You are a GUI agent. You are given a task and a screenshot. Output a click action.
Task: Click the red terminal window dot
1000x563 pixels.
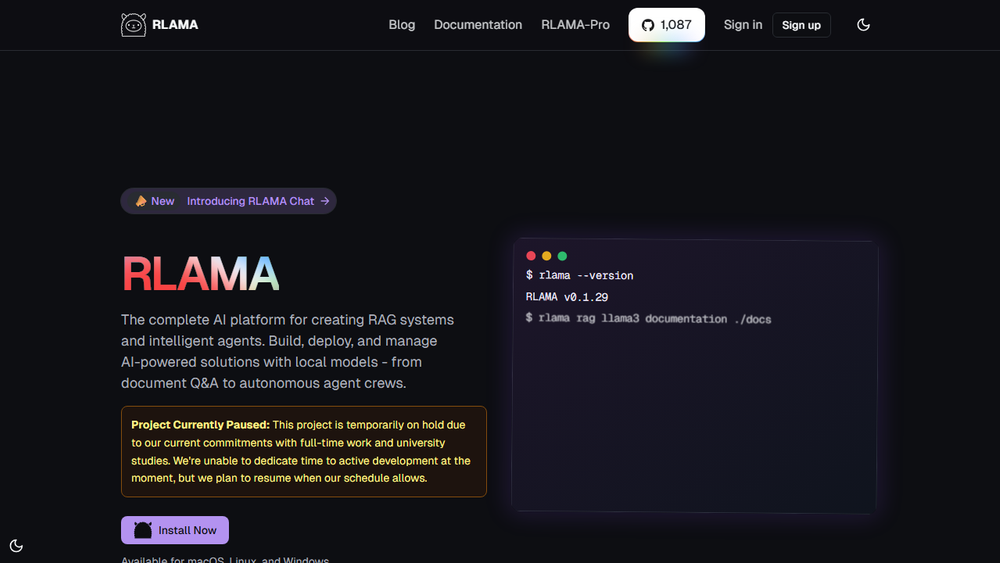(531, 256)
